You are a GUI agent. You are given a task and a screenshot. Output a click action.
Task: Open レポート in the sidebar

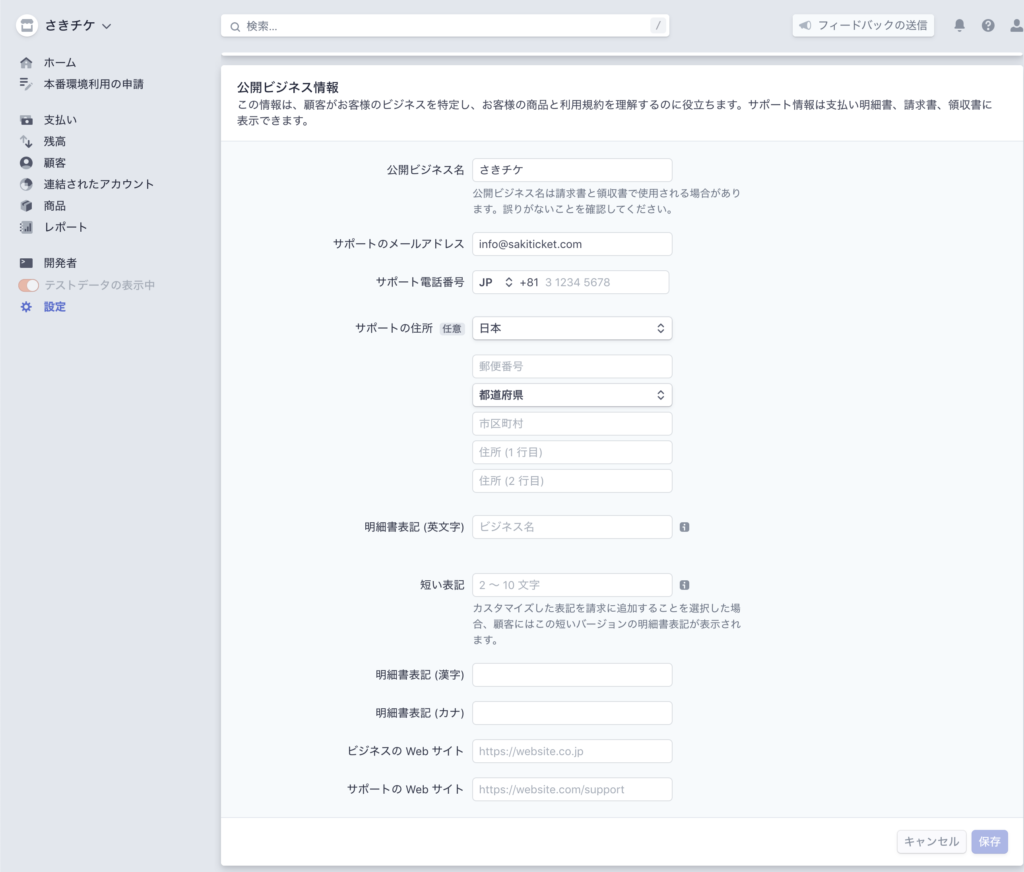point(65,227)
